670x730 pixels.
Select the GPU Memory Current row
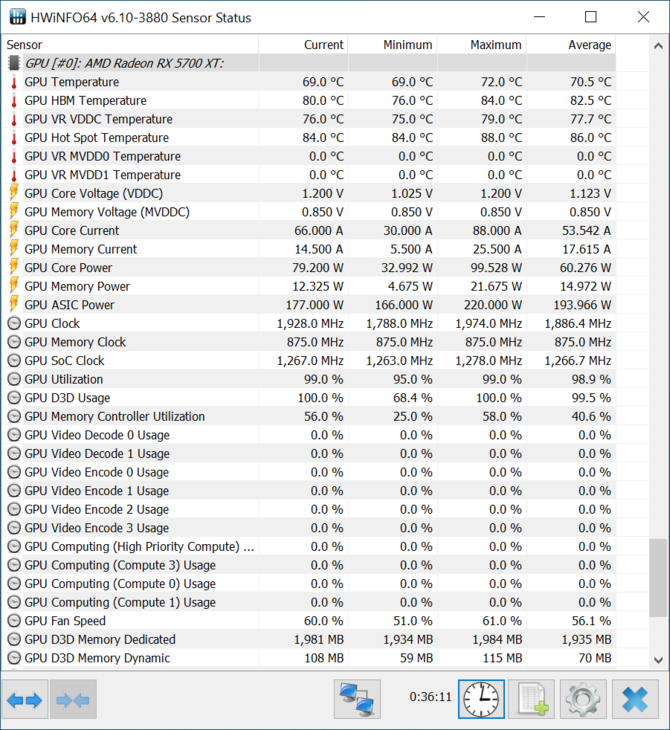point(311,249)
